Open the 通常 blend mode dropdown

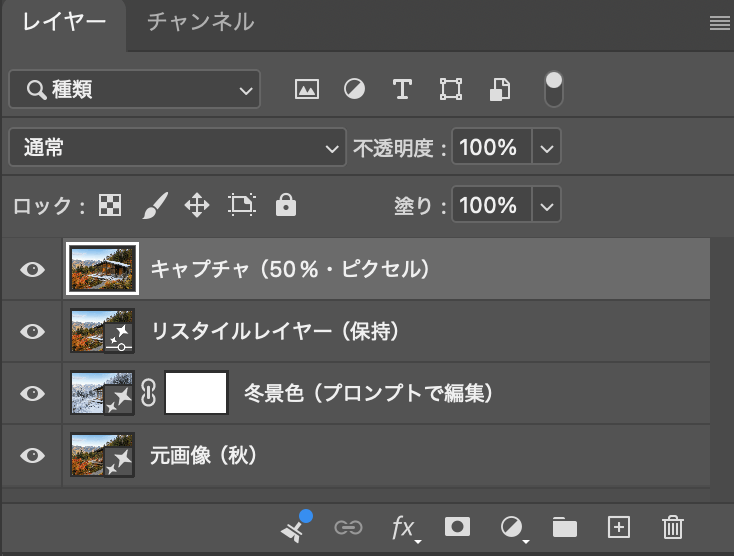click(177, 147)
